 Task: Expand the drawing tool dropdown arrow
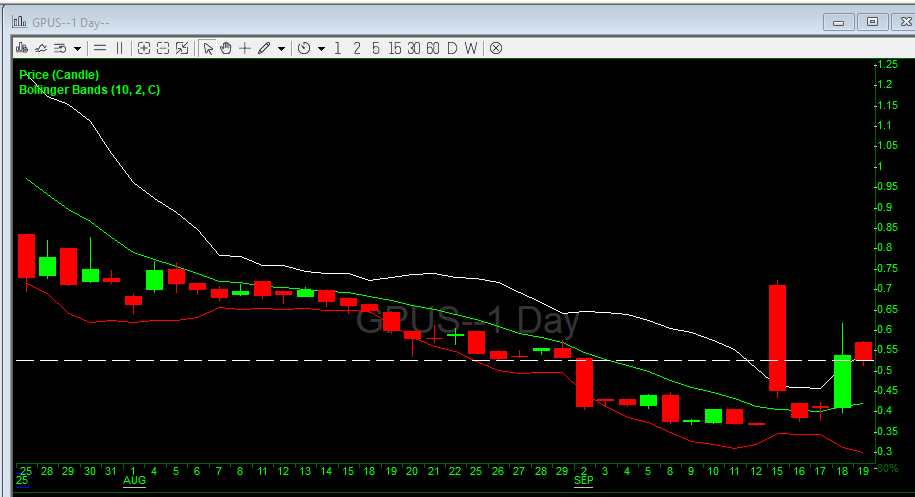[x=281, y=48]
